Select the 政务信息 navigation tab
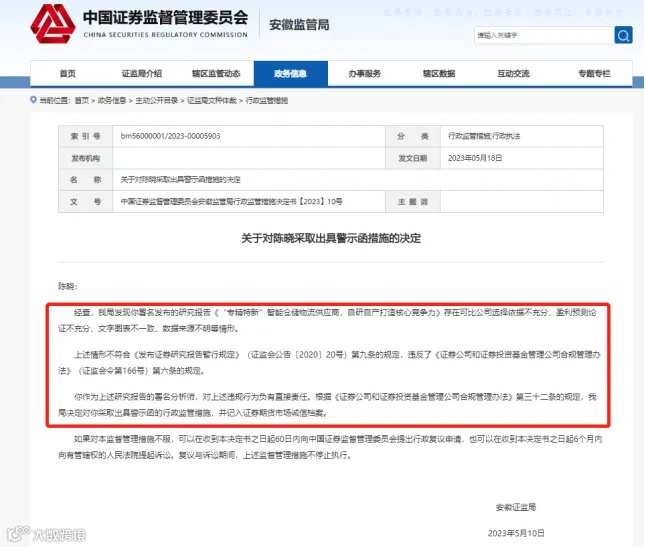The image size is (645, 548). point(290,74)
